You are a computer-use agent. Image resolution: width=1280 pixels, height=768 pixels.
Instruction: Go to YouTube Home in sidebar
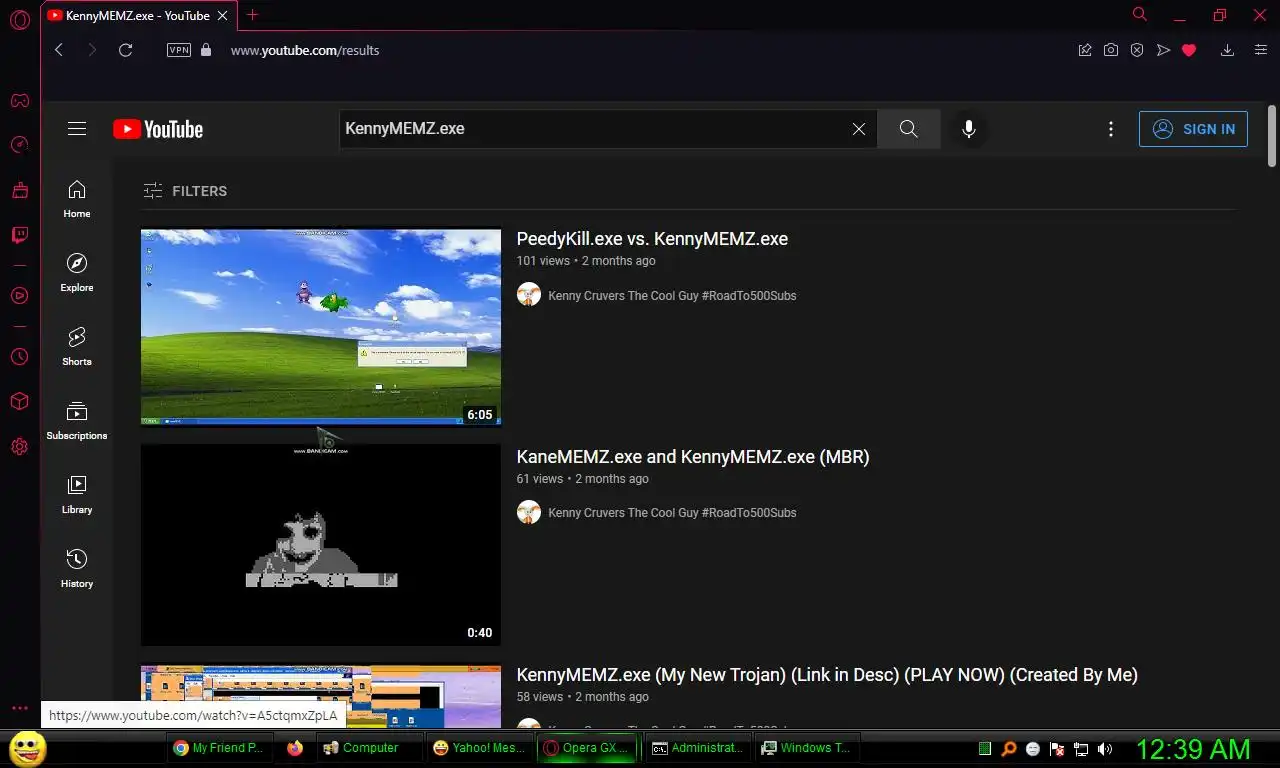point(77,199)
